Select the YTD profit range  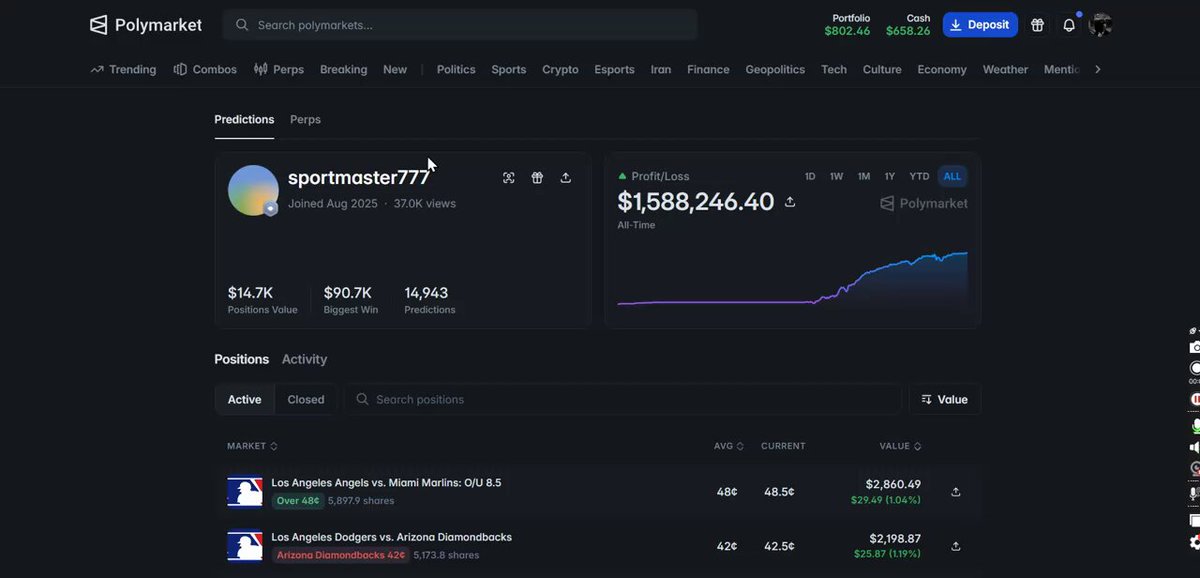click(x=919, y=177)
